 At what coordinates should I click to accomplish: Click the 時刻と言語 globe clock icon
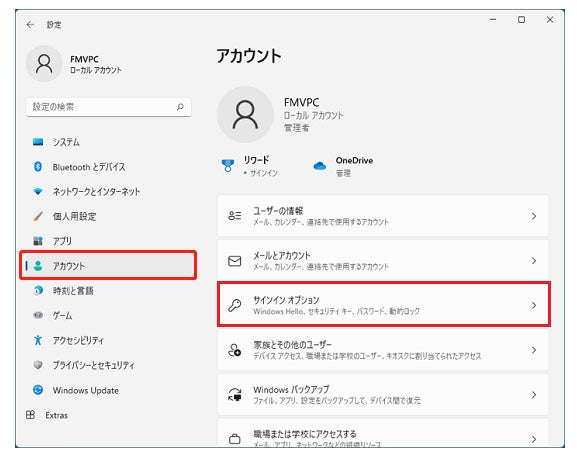pos(38,290)
